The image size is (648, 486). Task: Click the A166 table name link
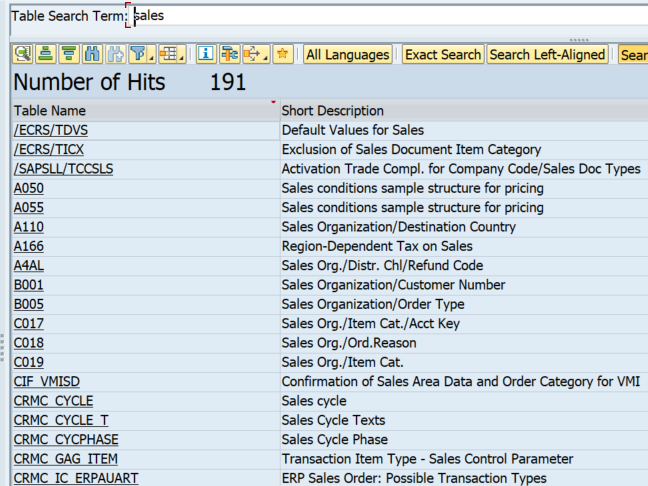point(28,246)
